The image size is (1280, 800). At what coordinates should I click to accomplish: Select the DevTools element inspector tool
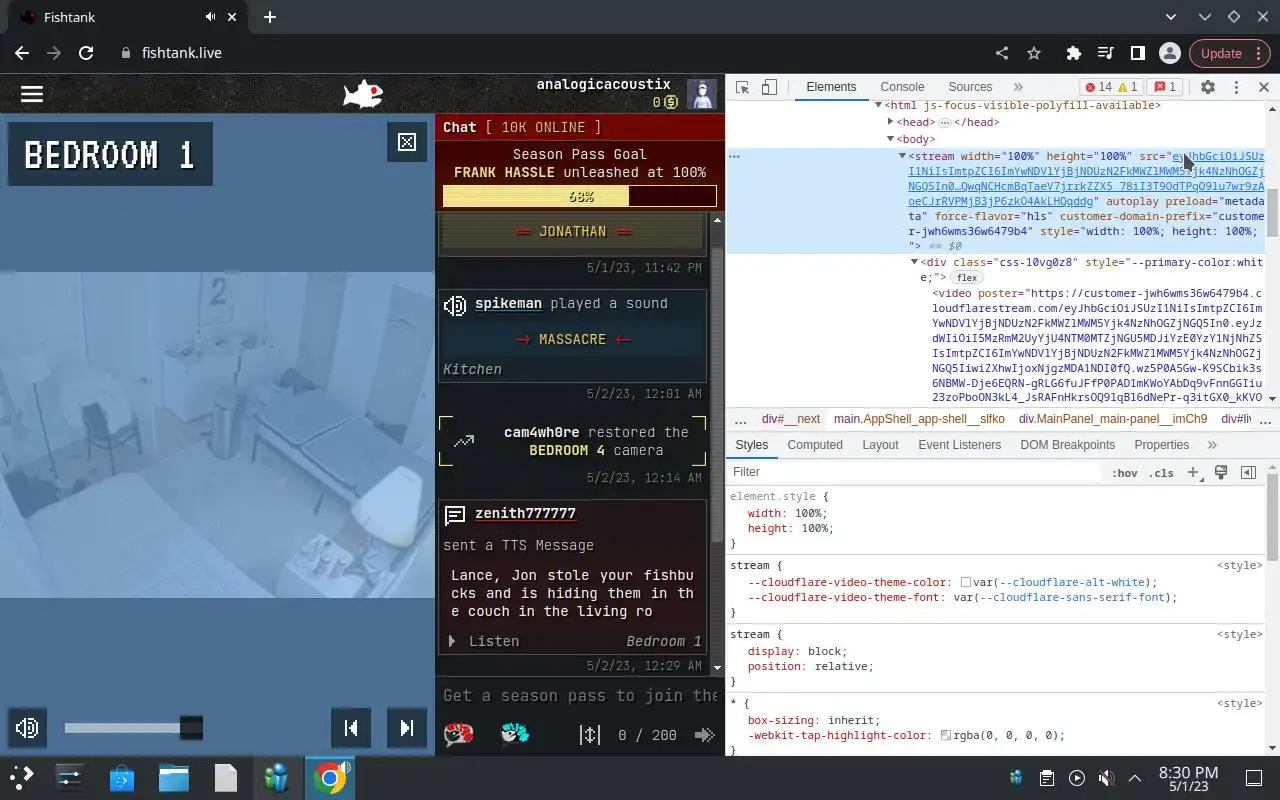pyautogui.click(x=742, y=87)
